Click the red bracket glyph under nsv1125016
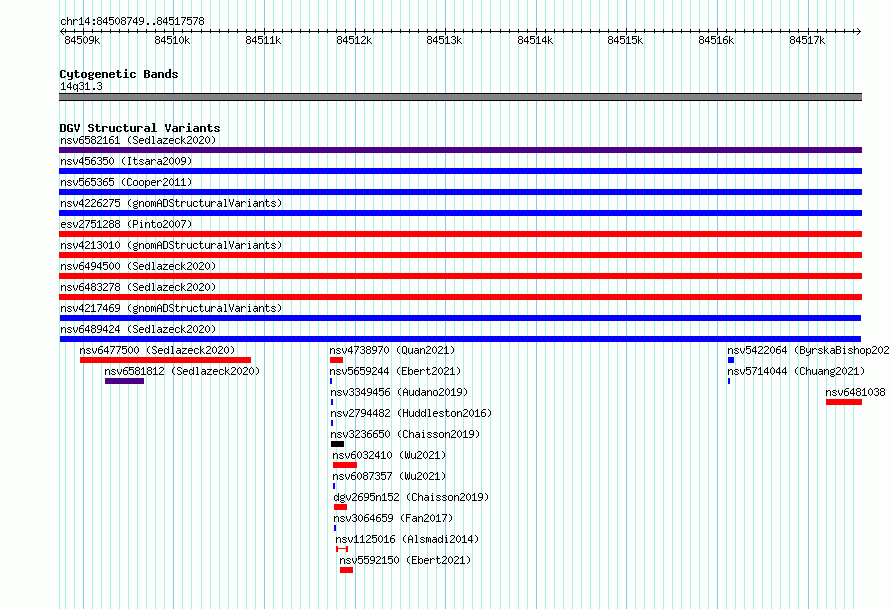Viewport: 890px width, 609px height. tap(342, 549)
